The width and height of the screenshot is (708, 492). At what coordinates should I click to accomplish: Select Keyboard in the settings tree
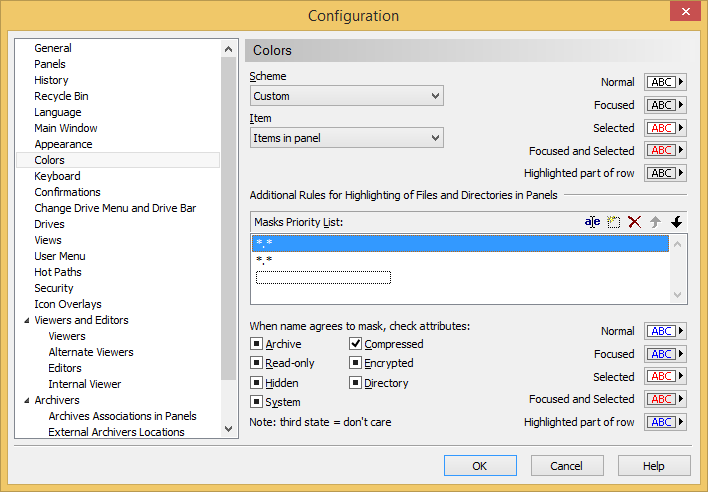tap(57, 176)
